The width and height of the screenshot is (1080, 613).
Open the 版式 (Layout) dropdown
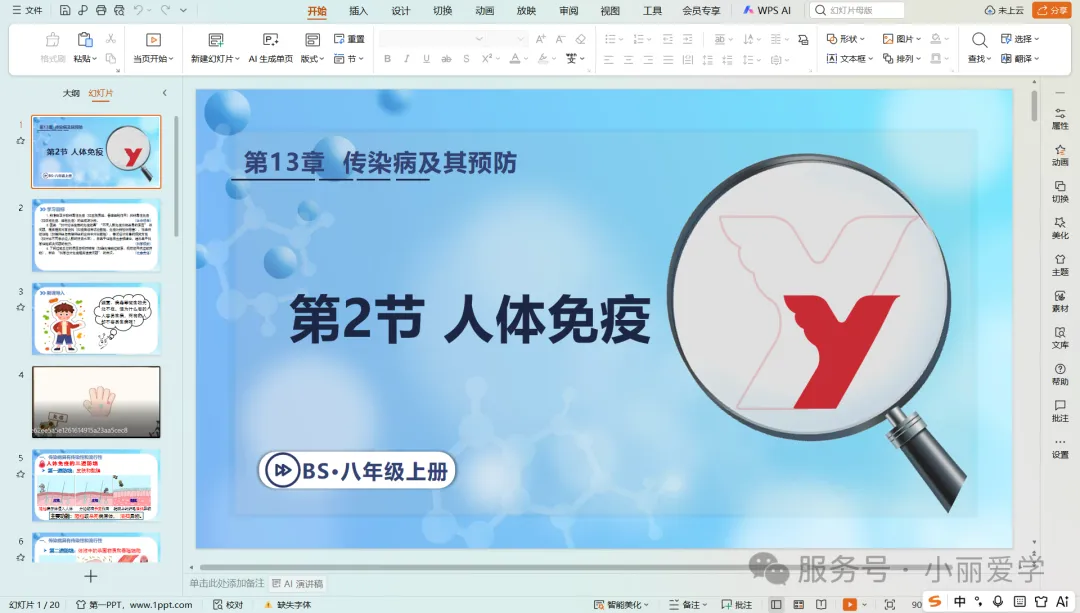pos(312,59)
